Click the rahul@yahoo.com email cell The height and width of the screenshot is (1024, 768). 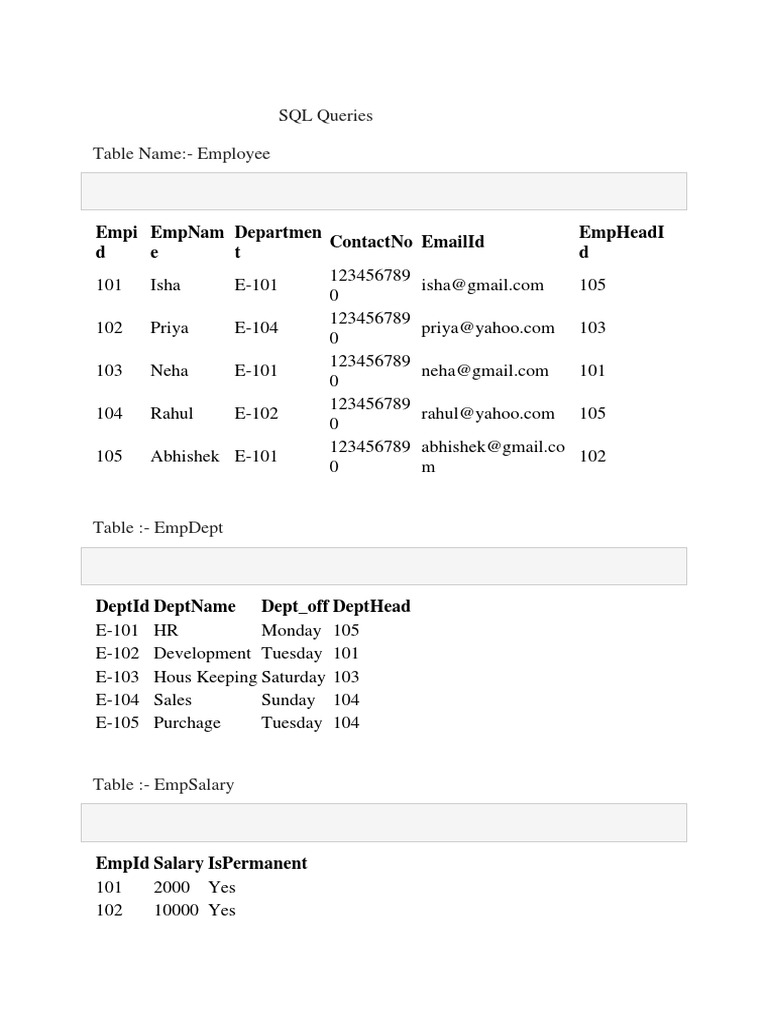(x=488, y=414)
